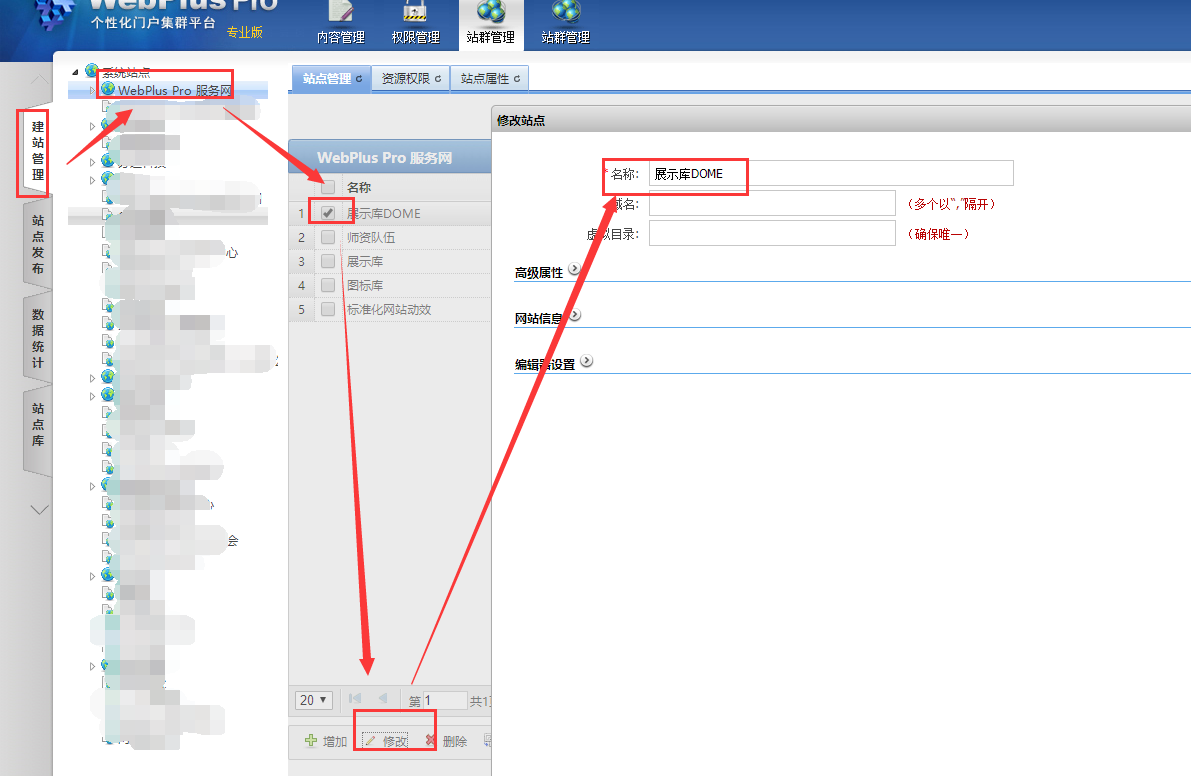1191x776 pixels.
Task: Click the 权限管理 padlock icon
Action: [x=415, y=12]
